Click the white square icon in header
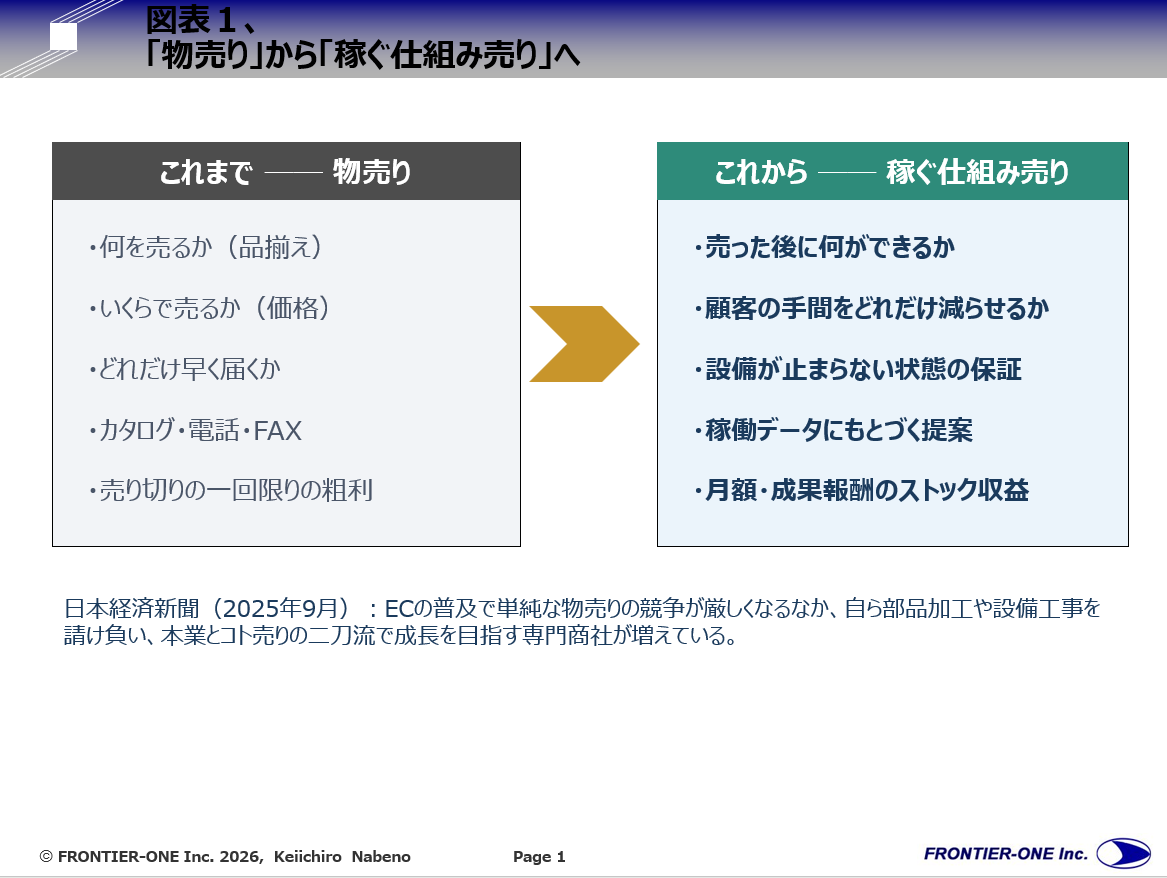Image resolution: width=1167 pixels, height=878 pixels. coord(63,36)
